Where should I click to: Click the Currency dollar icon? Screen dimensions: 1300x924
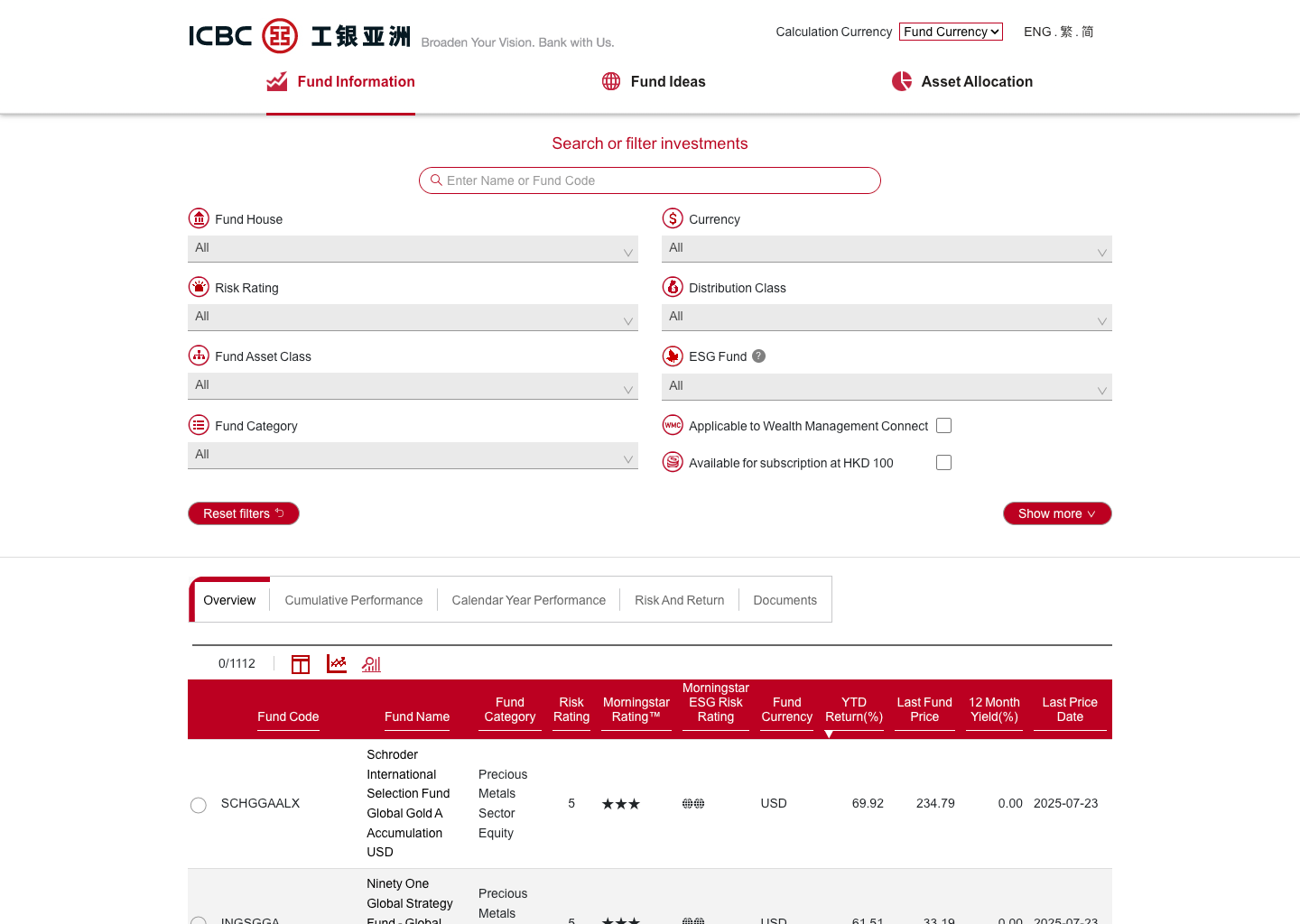point(673,218)
